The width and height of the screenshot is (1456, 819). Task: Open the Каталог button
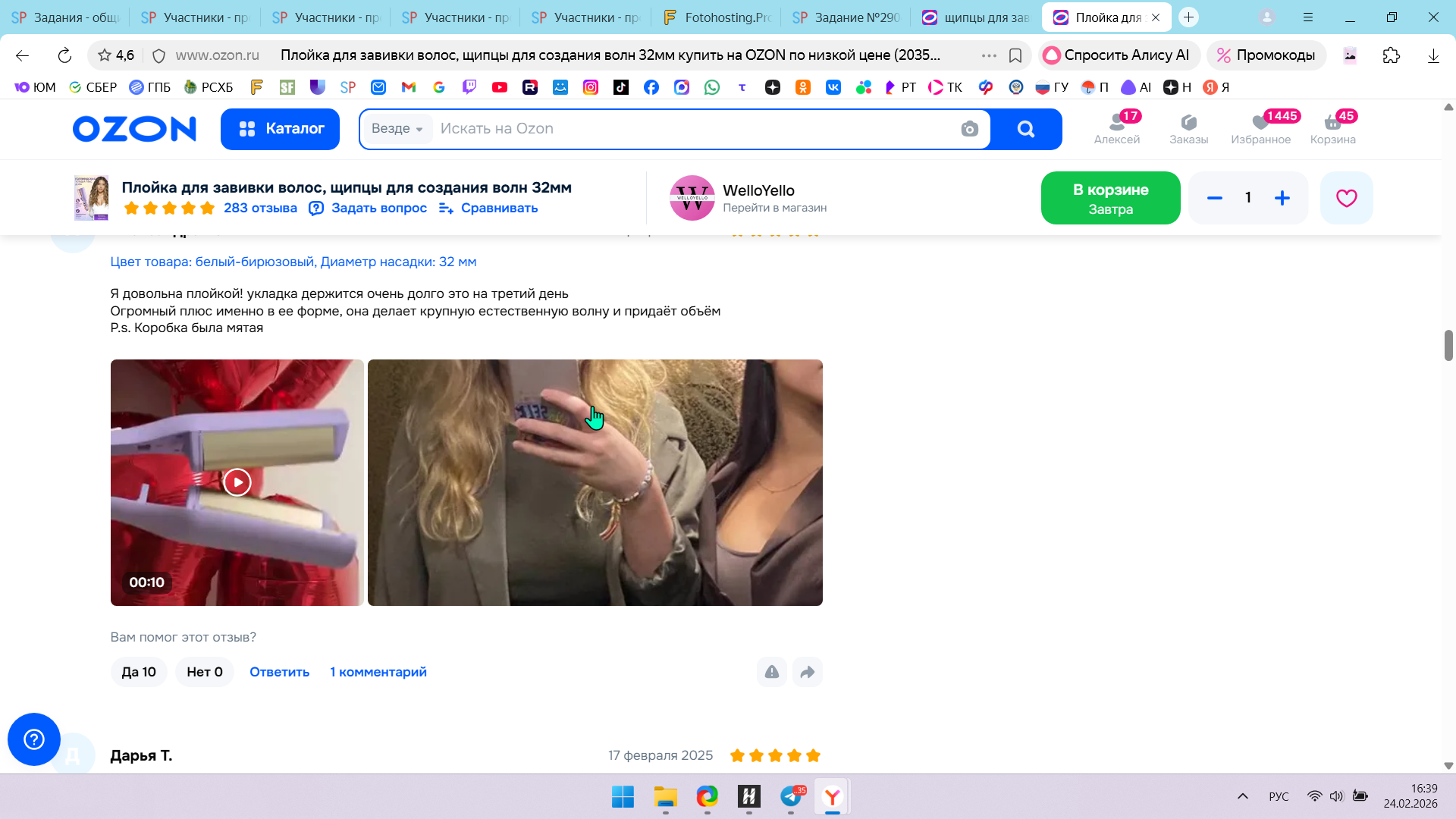(x=280, y=129)
